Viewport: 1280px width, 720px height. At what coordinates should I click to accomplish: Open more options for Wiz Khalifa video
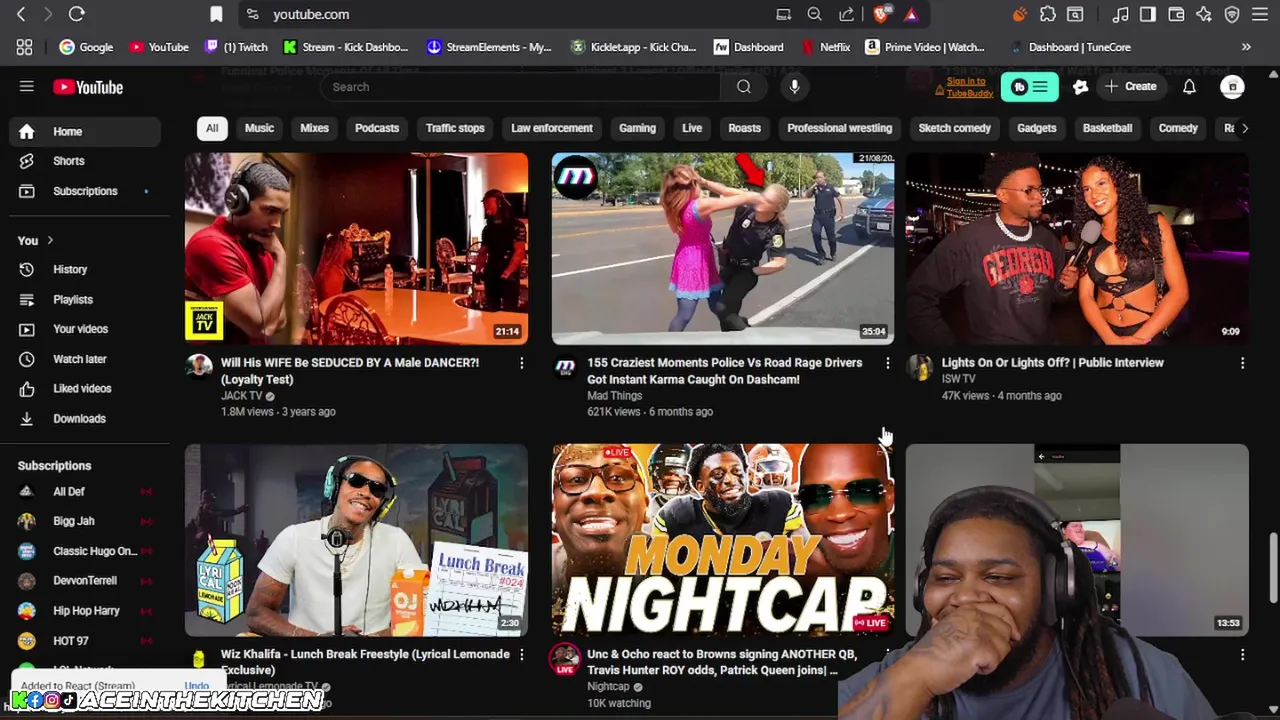coord(521,654)
